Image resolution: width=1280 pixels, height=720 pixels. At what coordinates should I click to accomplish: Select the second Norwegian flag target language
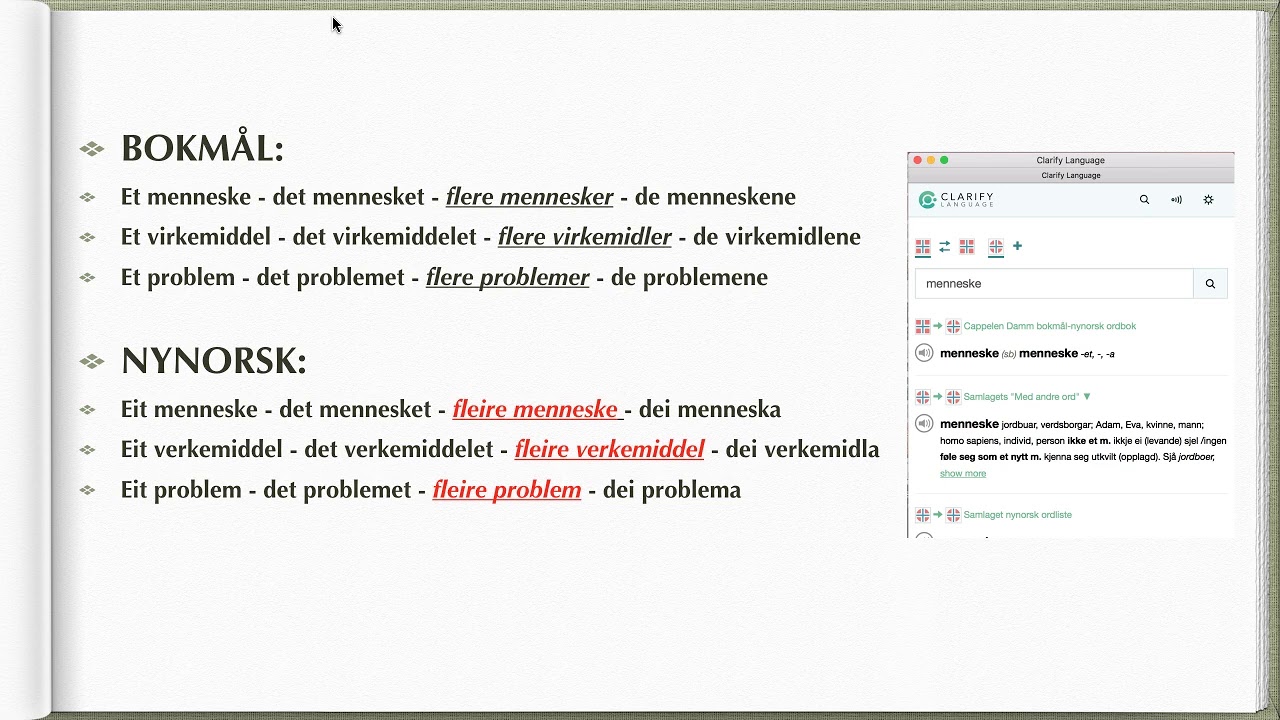(966, 246)
